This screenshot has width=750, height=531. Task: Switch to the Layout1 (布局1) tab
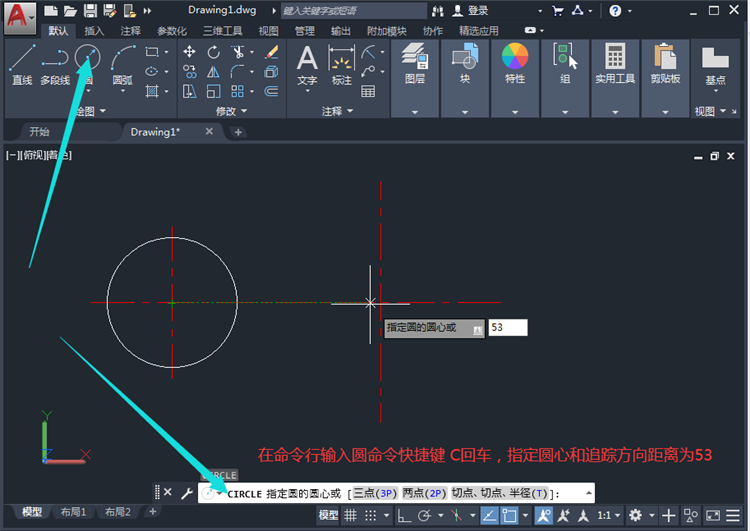point(73,512)
